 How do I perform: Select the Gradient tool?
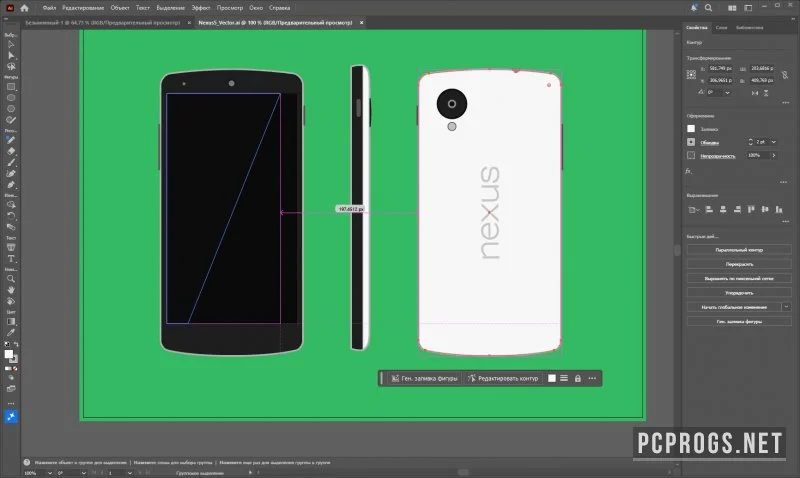(x=11, y=321)
